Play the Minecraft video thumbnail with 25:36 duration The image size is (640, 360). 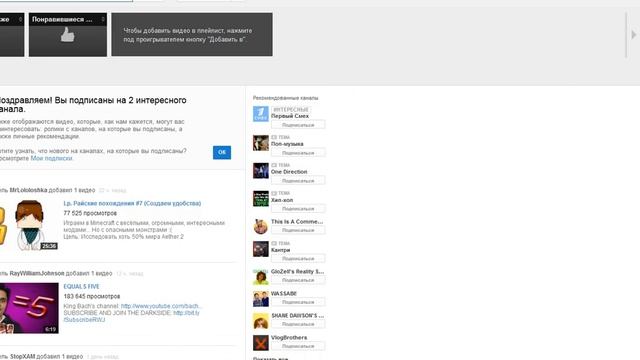point(29,225)
